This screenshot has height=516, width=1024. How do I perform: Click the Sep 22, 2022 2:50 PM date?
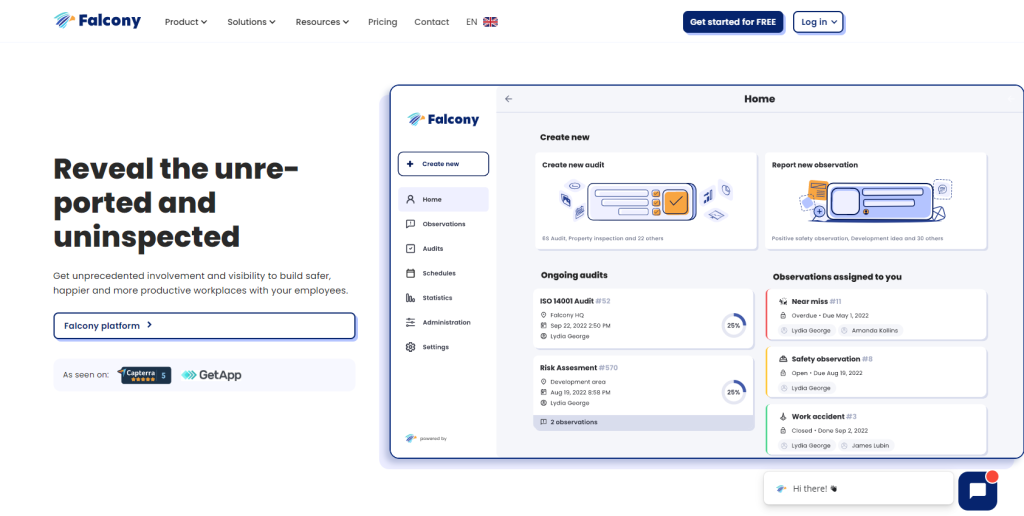tap(580, 325)
